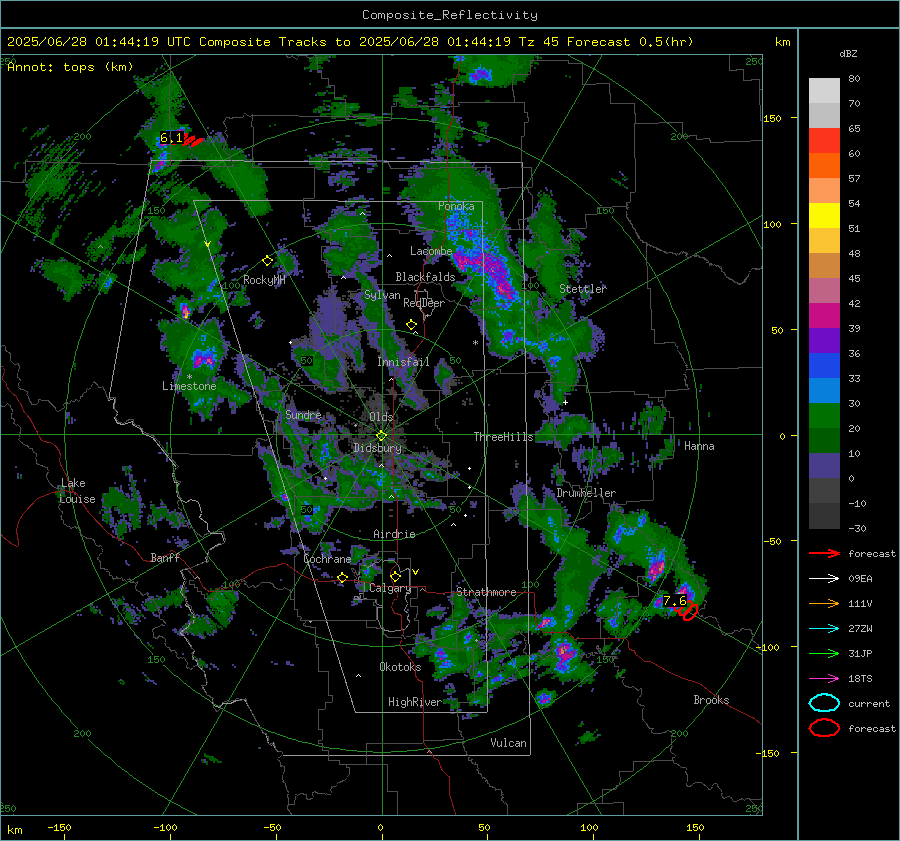Viewport: 900px width, 841px height.
Task: Select the purple swatch between 39 and 36
Action: point(824,340)
